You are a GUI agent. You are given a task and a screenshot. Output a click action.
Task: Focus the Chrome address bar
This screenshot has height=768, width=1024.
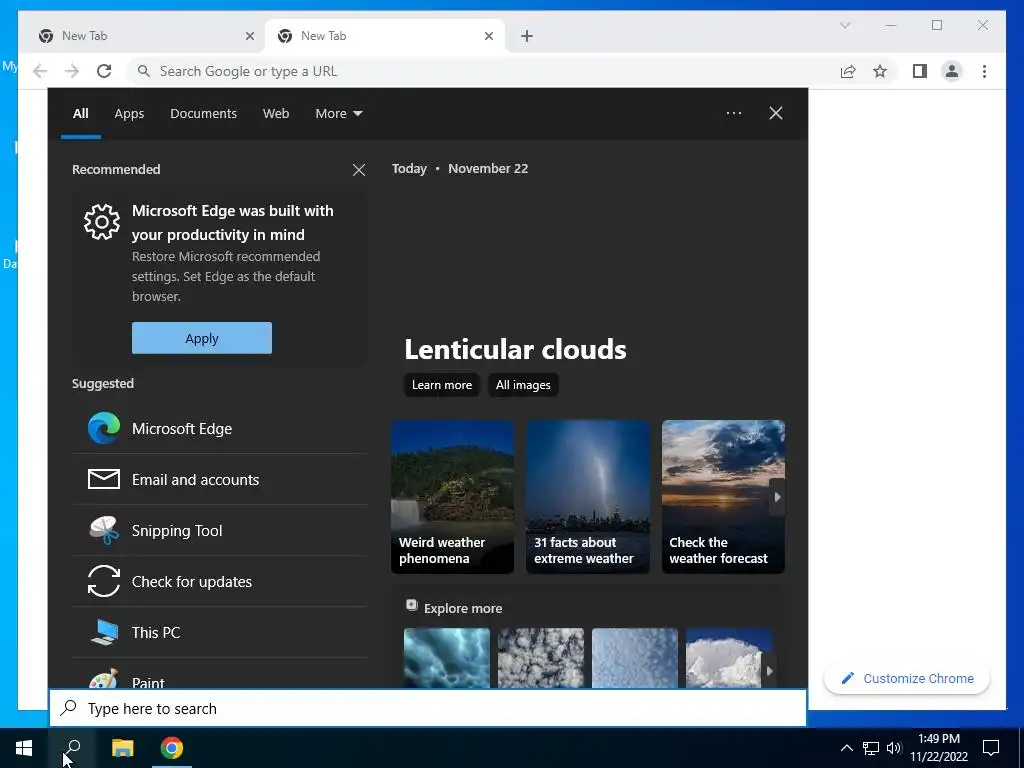click(x=483, y=71)
